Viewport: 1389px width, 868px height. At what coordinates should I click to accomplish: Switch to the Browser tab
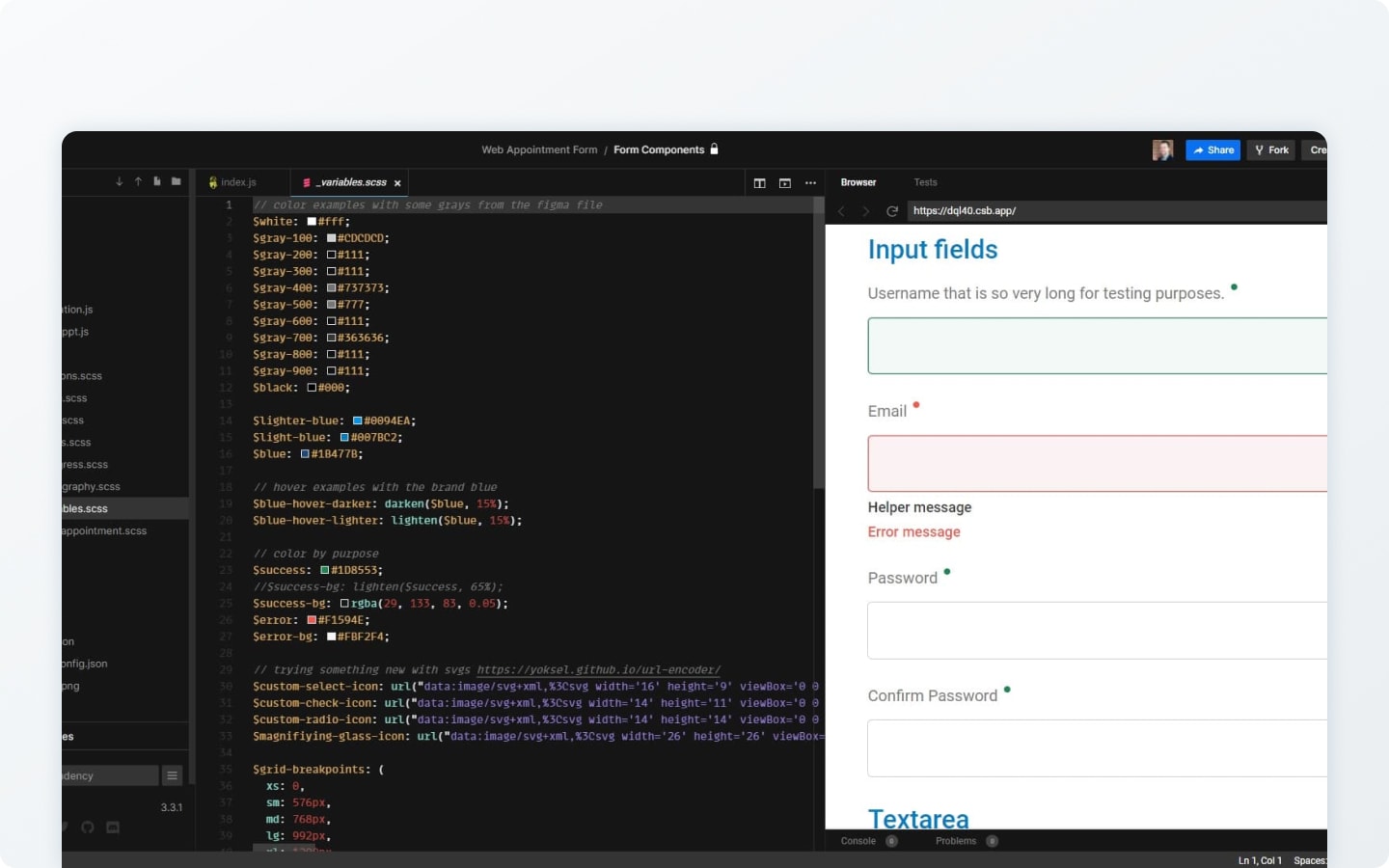click(x=858, y=182)
